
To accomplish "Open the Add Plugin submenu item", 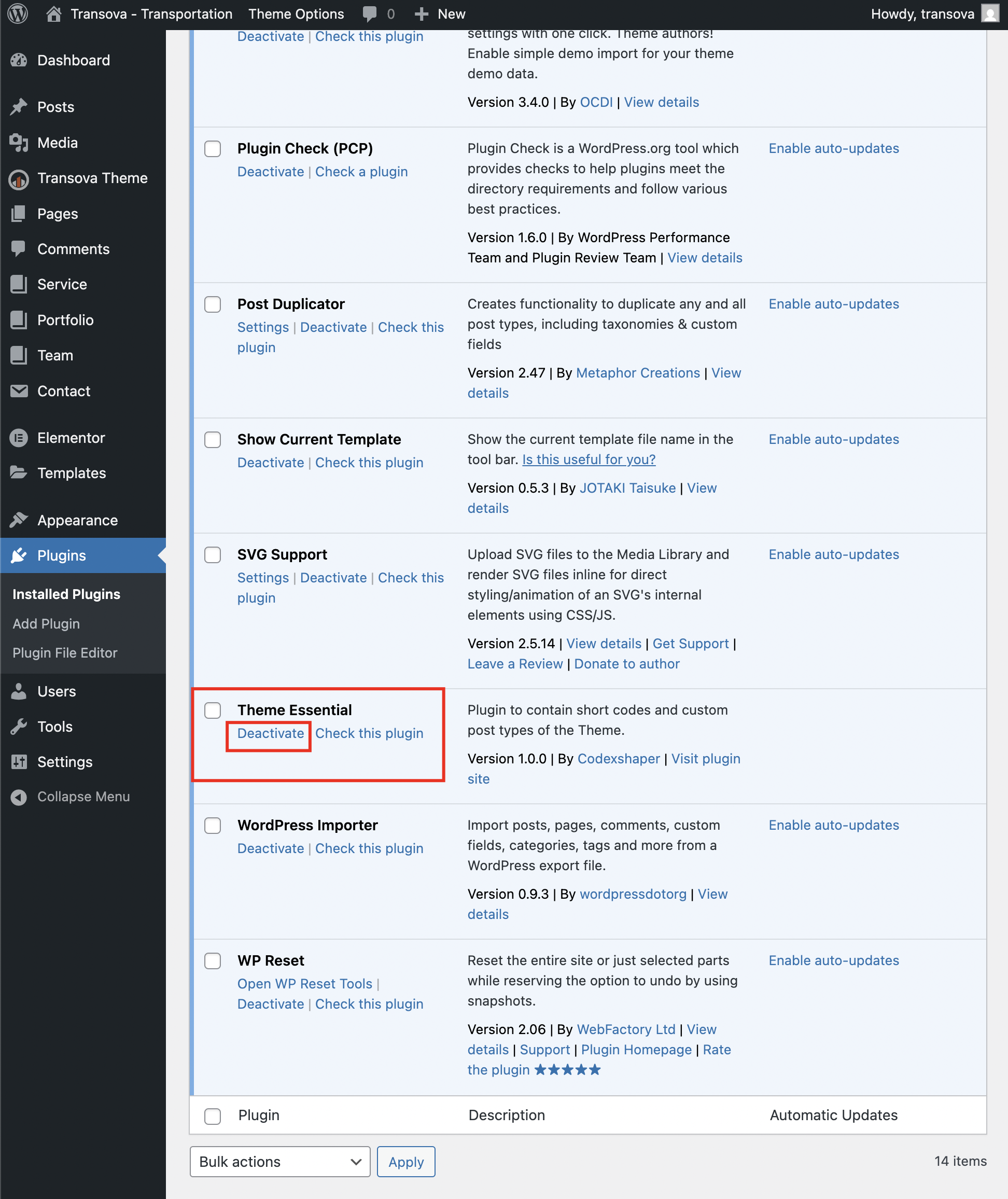I will coord(46,623).
